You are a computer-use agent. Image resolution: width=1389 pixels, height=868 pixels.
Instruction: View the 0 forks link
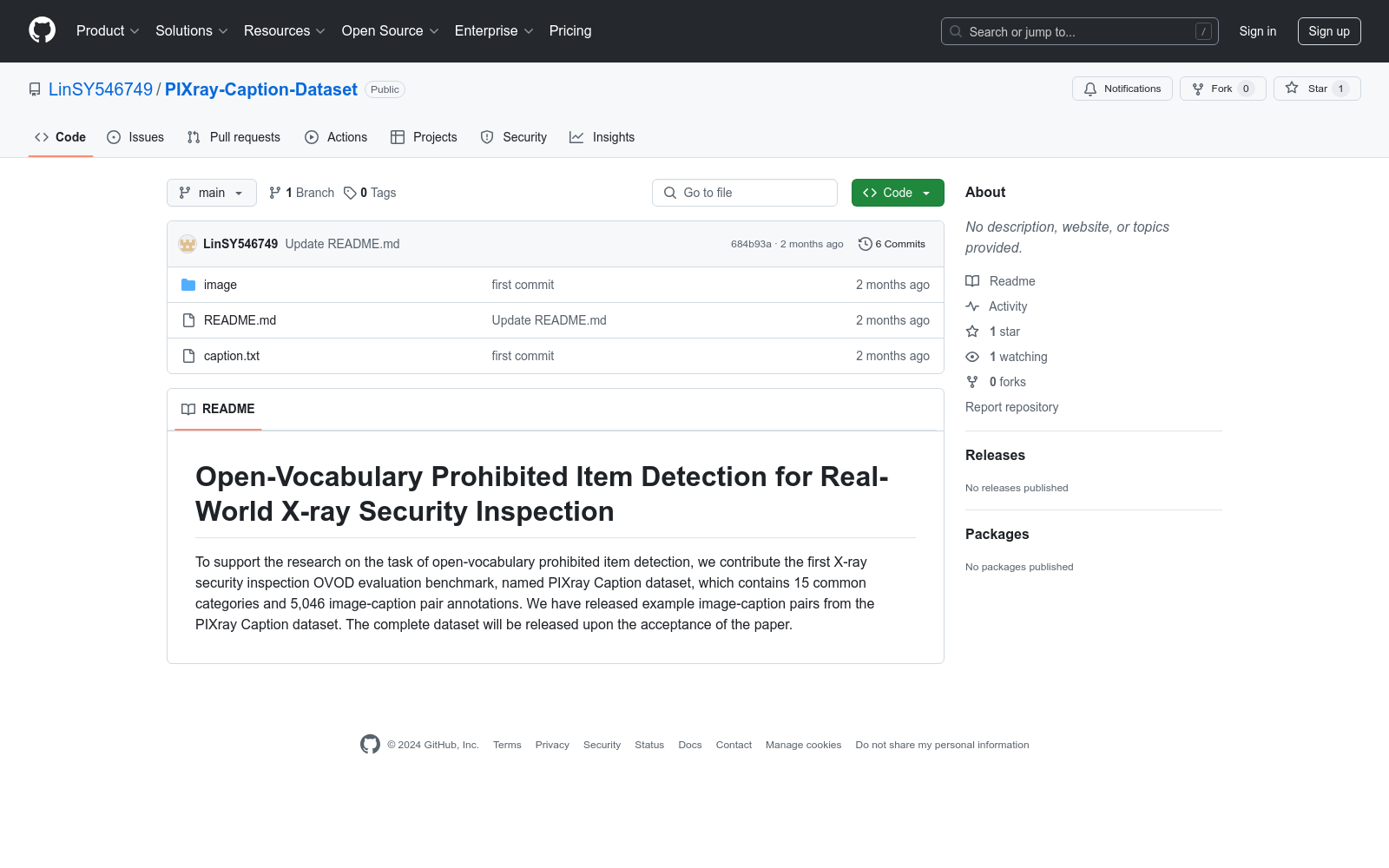pyautogui.click(x=996, y=382)
